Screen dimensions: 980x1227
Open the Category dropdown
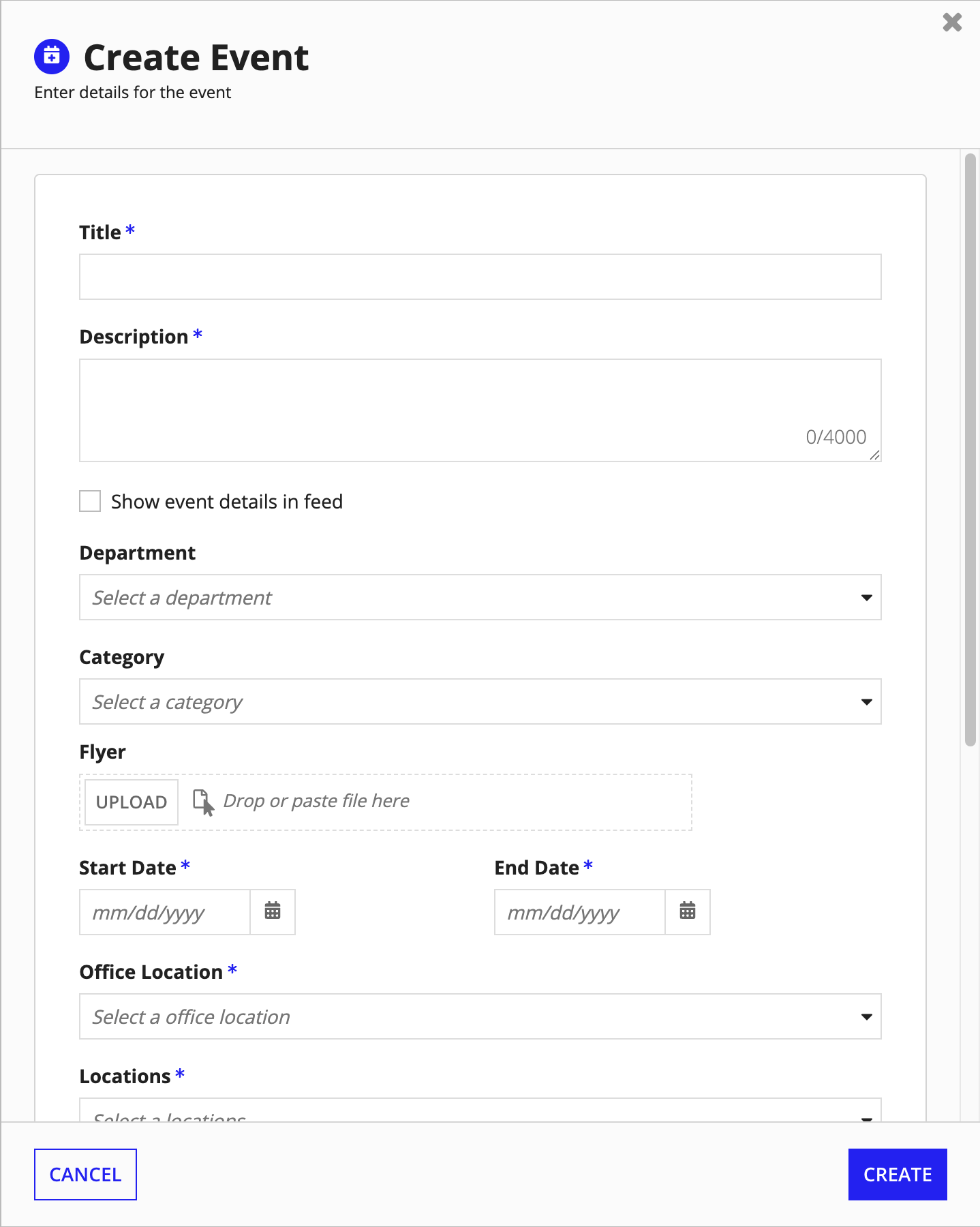[x=480, y=701]
